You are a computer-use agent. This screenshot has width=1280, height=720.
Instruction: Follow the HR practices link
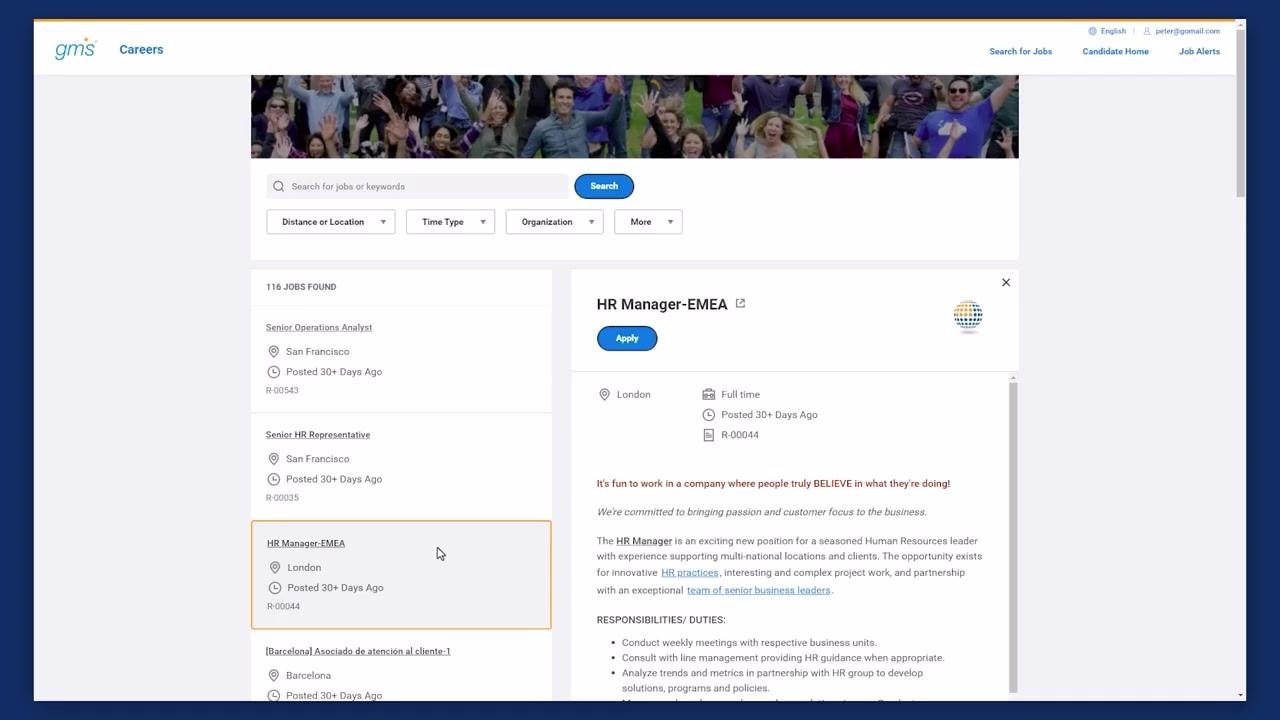690,573
